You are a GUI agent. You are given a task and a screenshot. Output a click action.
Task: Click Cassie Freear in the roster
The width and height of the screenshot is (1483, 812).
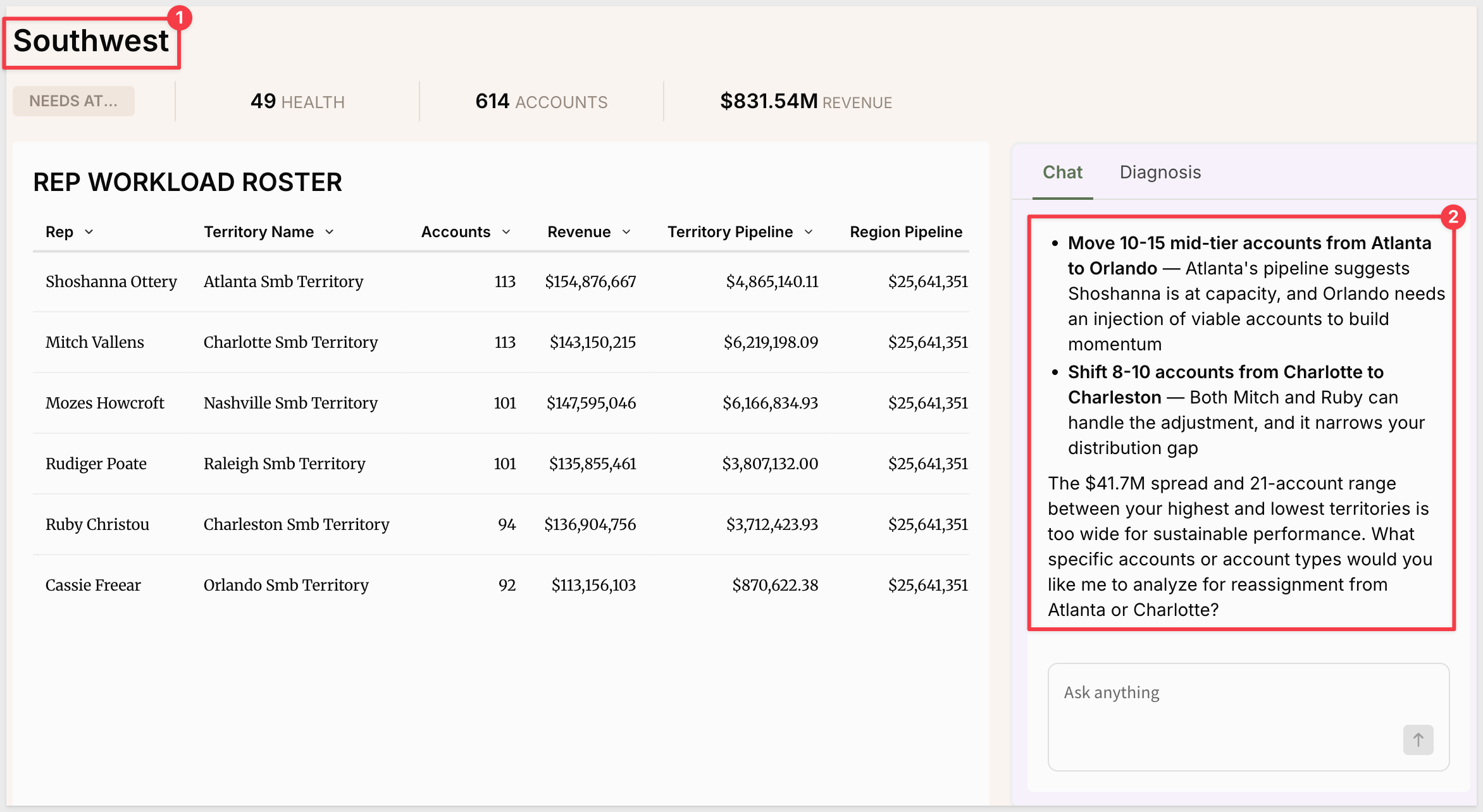click(93, 585)
